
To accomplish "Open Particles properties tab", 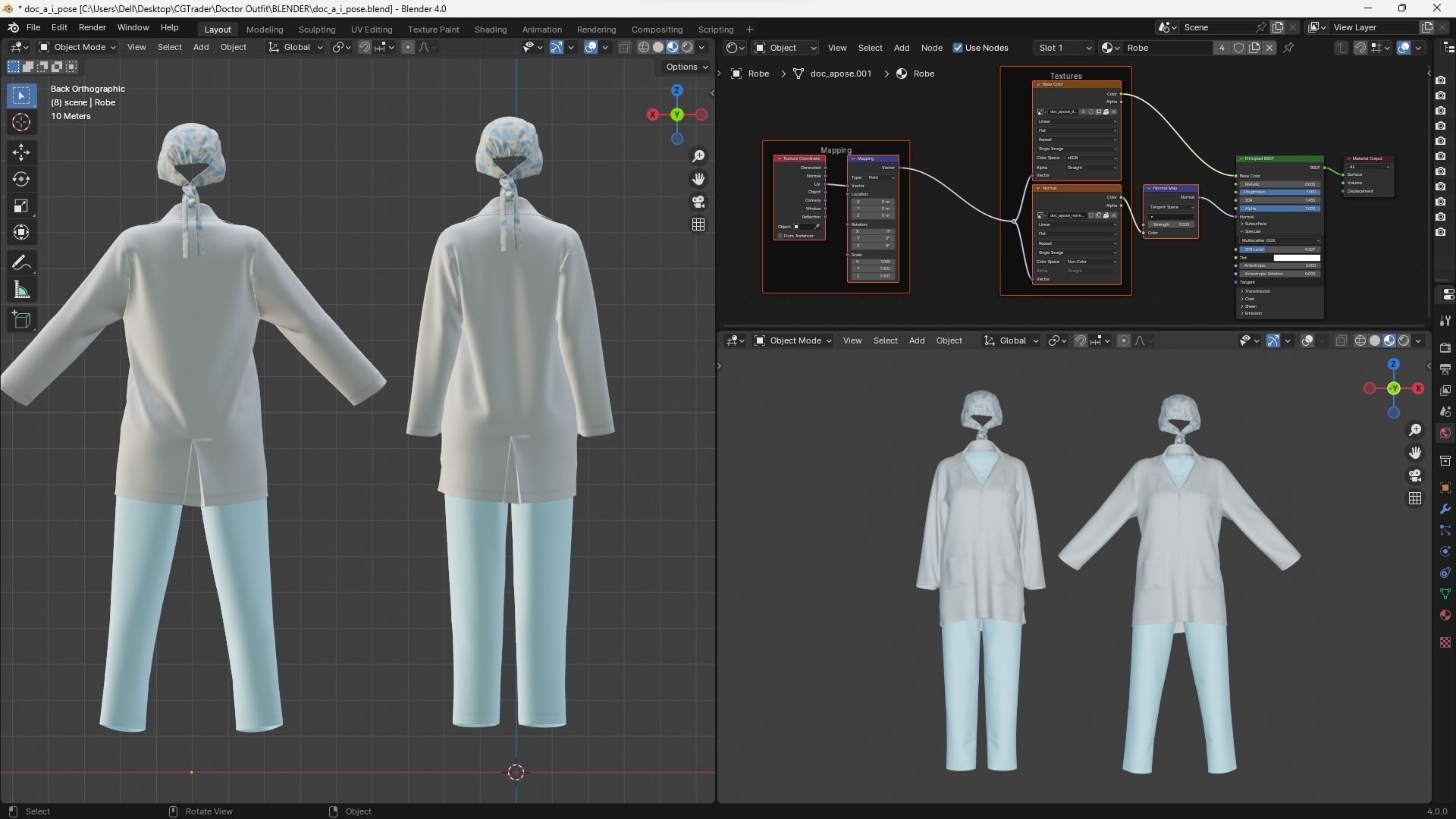I will pyautogui.click(x=1445, y=530).
